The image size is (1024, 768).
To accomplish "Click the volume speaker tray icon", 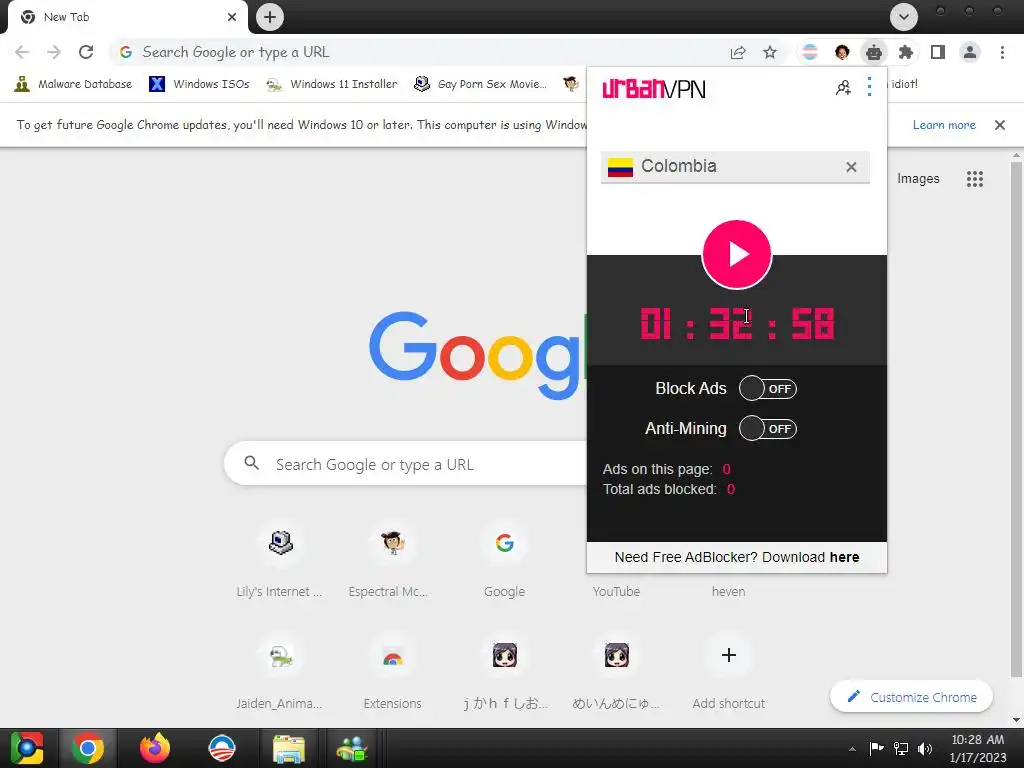I will [x=925, y=749].
